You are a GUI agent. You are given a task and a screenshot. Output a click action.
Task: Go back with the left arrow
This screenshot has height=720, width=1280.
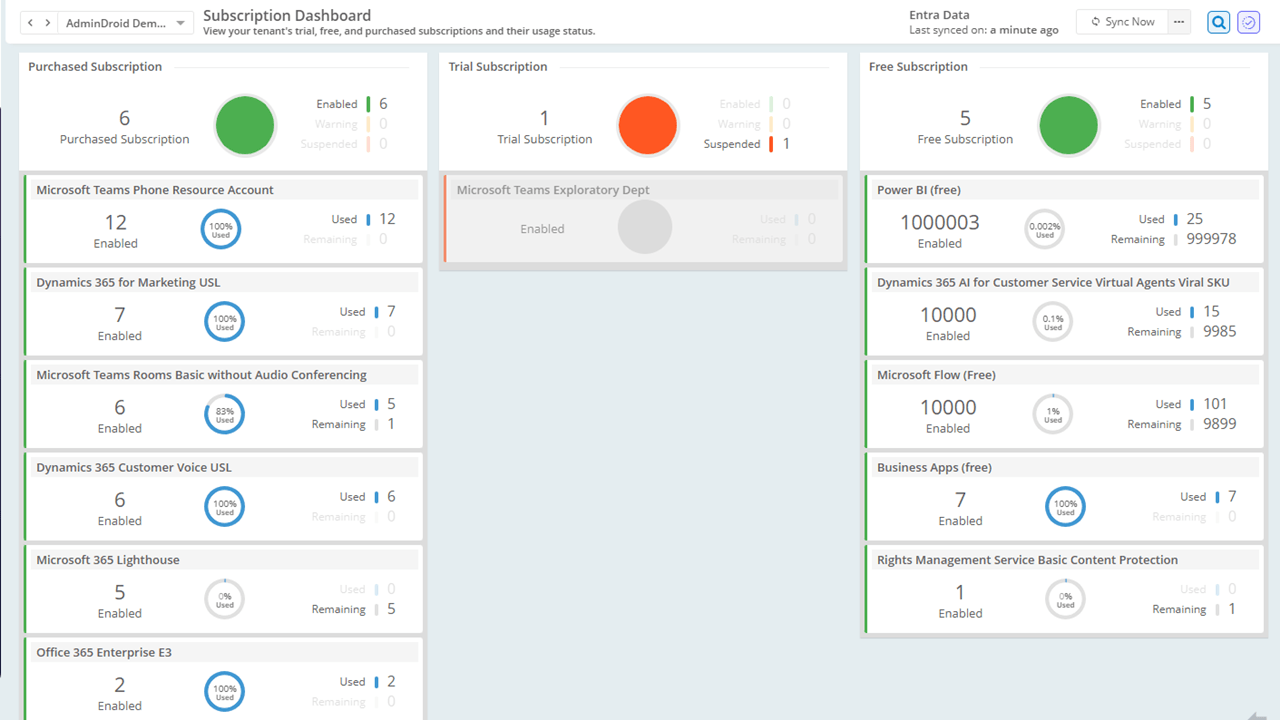point(31,23)
